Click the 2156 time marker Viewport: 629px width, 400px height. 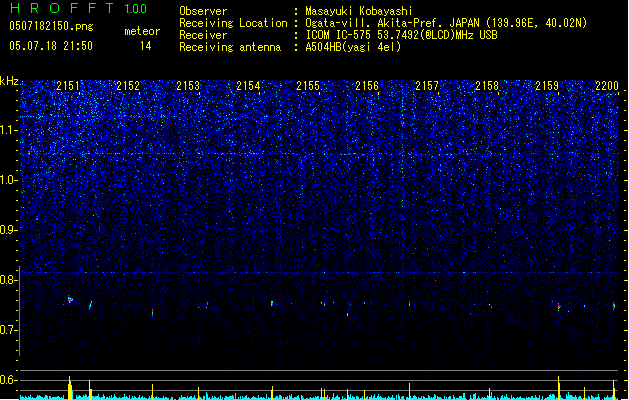[x=367, y=86]
